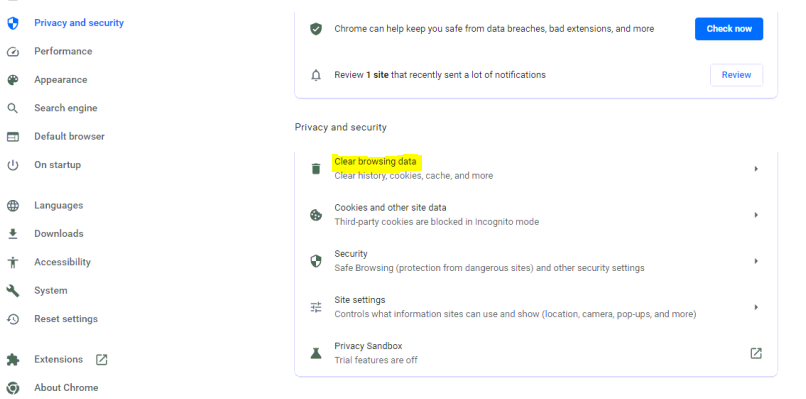Open Cookies and other site data arrow
Screen dimensions: 806x399
point(756,215)
